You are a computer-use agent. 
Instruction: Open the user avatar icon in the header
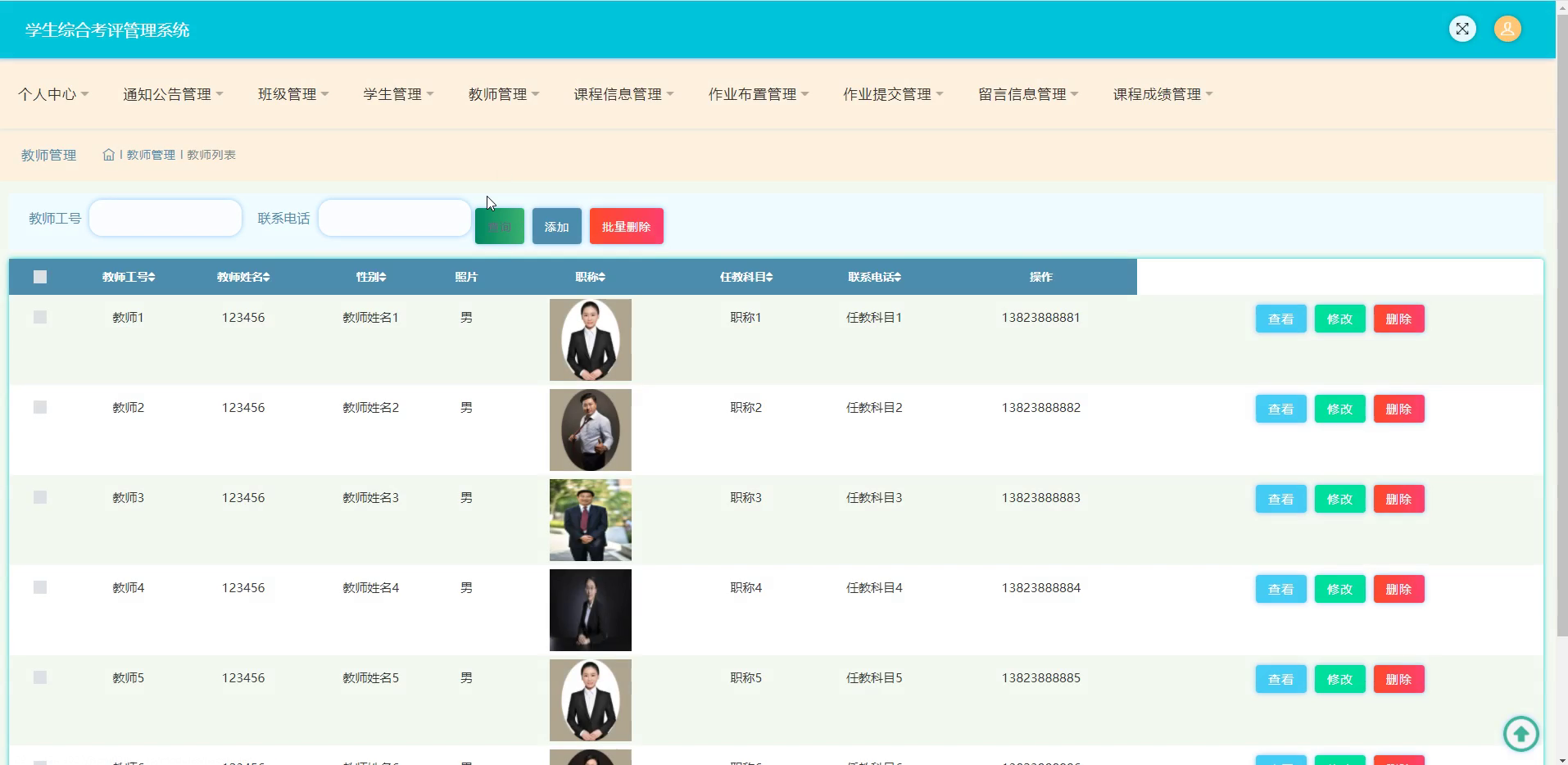click(1507, 29)
